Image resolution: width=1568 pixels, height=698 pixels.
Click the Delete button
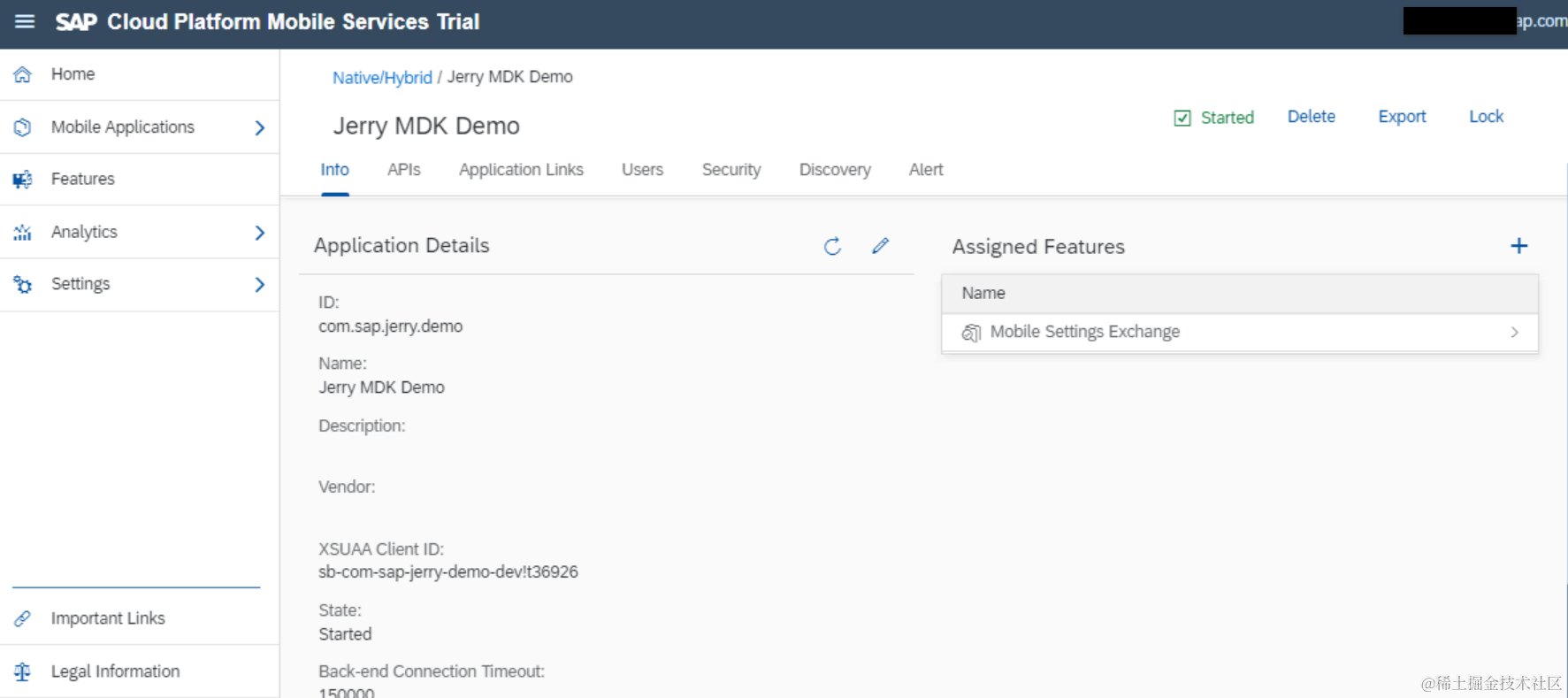tap(1311, 117)
